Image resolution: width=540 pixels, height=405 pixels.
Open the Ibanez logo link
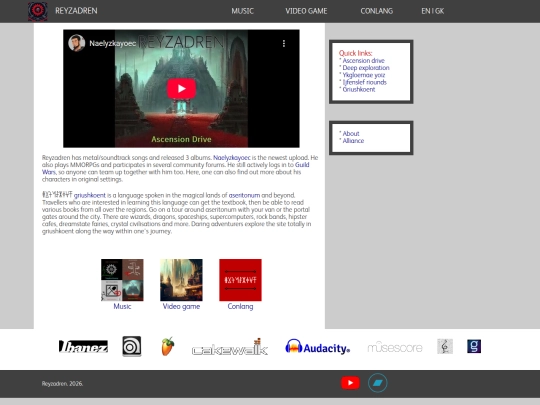[x=83, y=346]
